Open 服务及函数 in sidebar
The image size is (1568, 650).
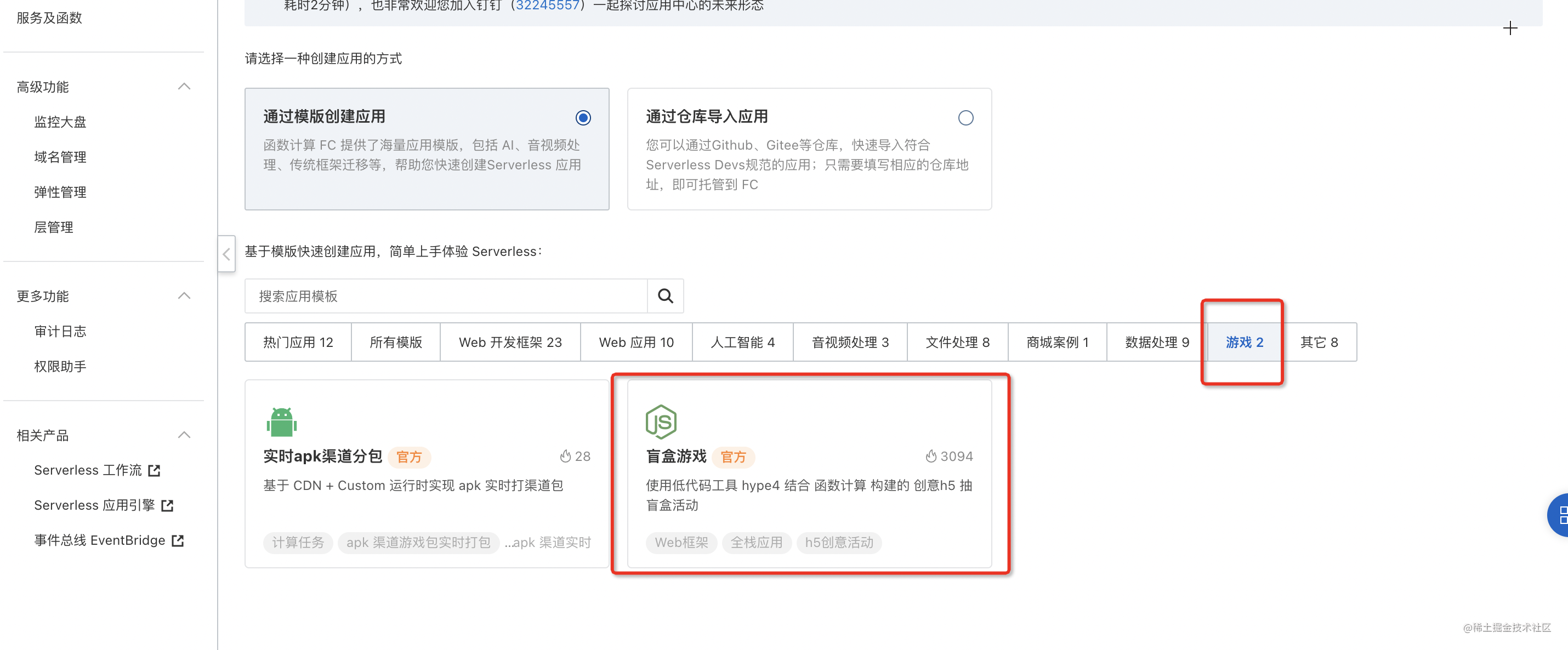click(49, 18)
